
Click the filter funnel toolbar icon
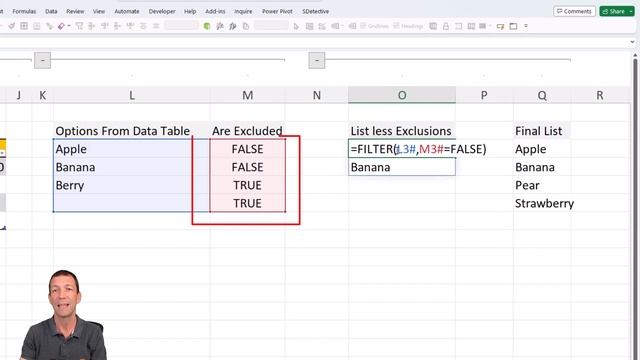click(79, 26)
